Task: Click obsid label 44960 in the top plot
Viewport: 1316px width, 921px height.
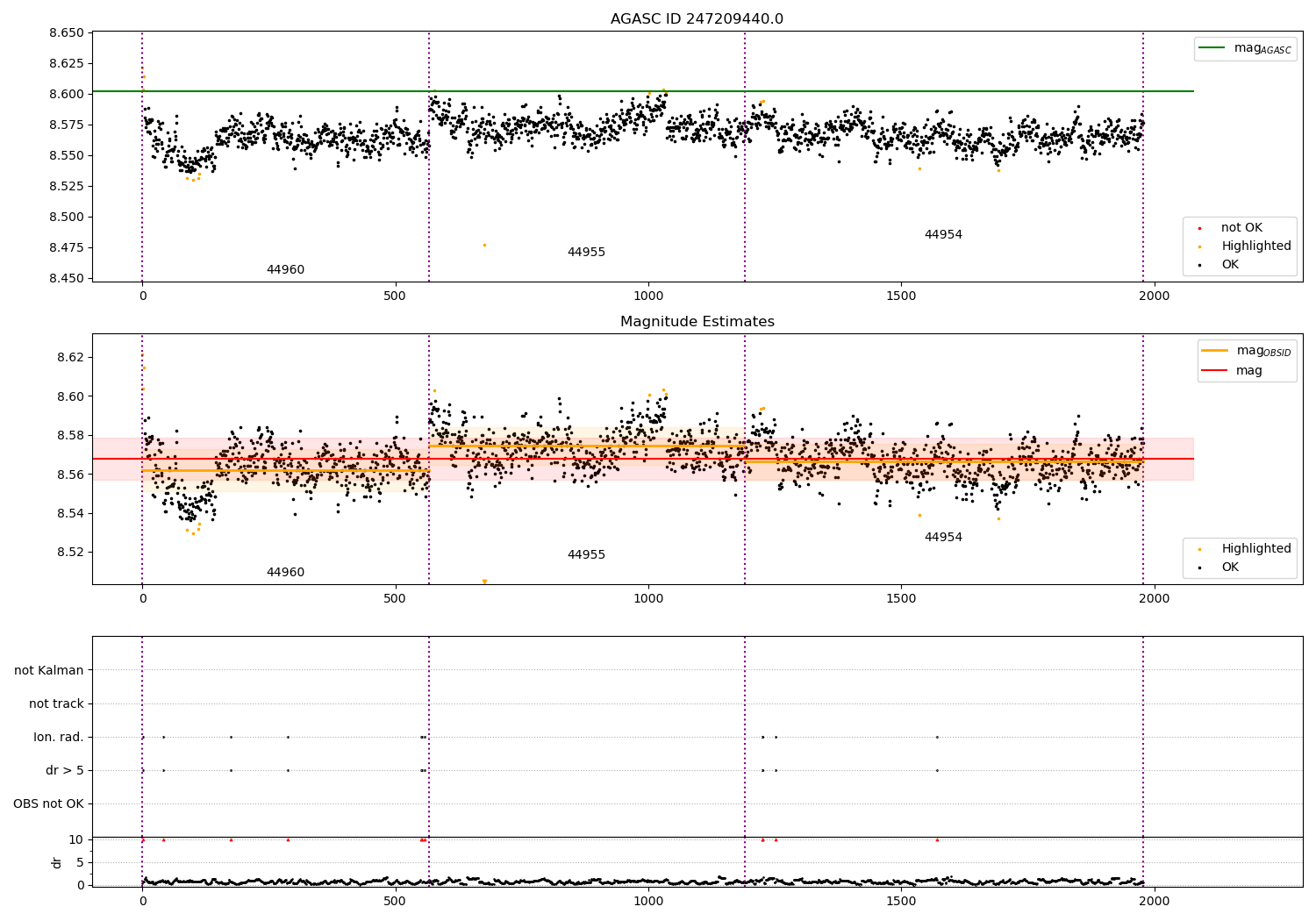Action: point(285,270)
